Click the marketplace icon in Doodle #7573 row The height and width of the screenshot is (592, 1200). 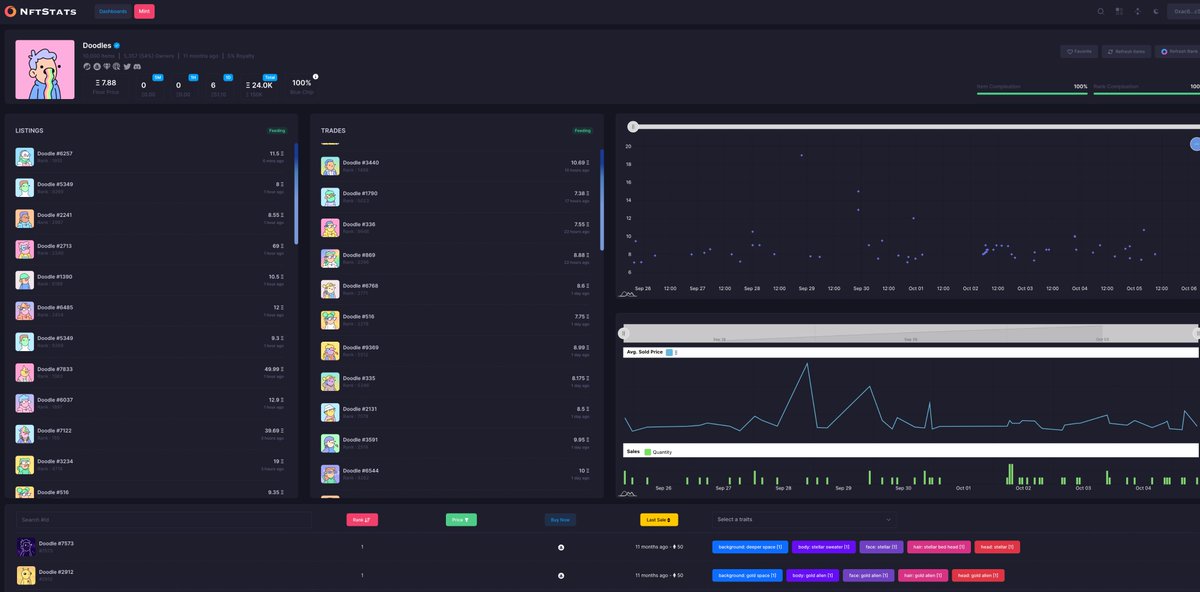561,547
